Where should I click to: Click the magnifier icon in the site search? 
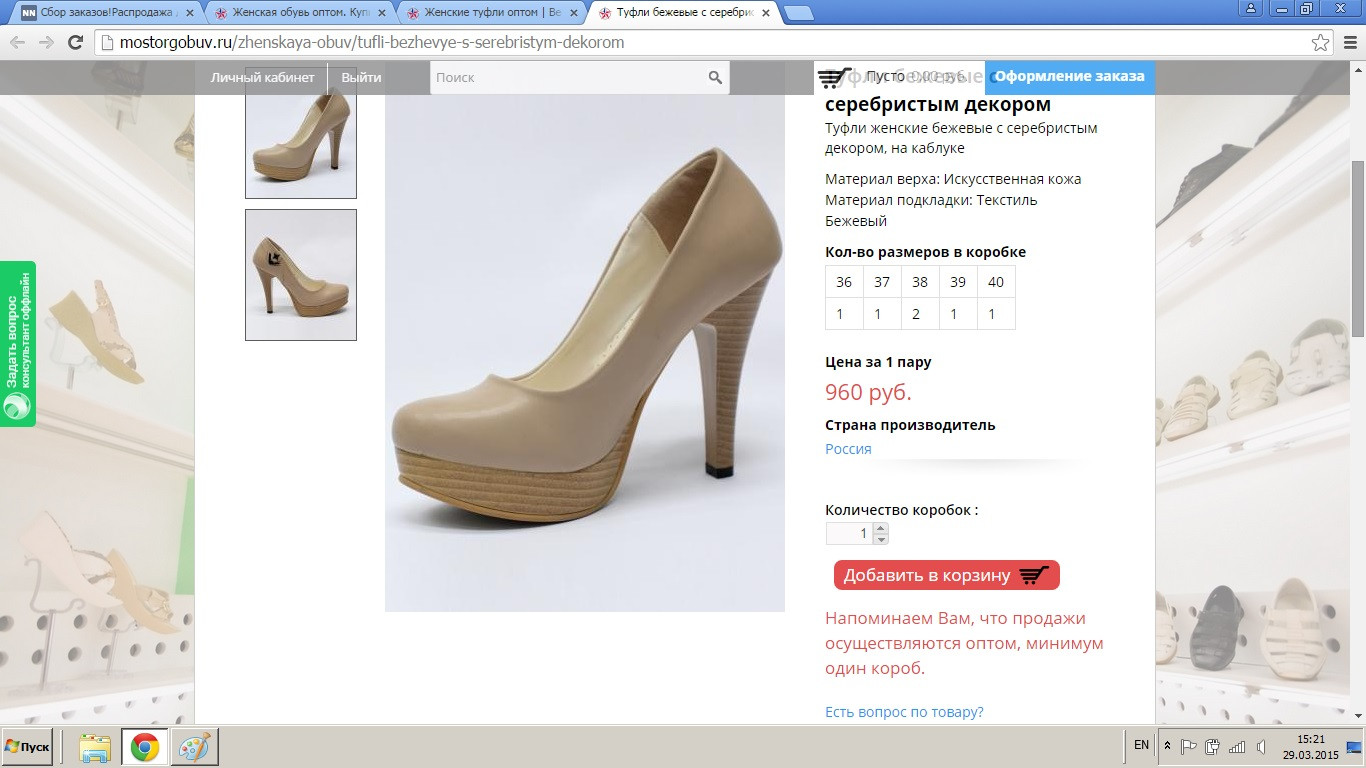715,77
